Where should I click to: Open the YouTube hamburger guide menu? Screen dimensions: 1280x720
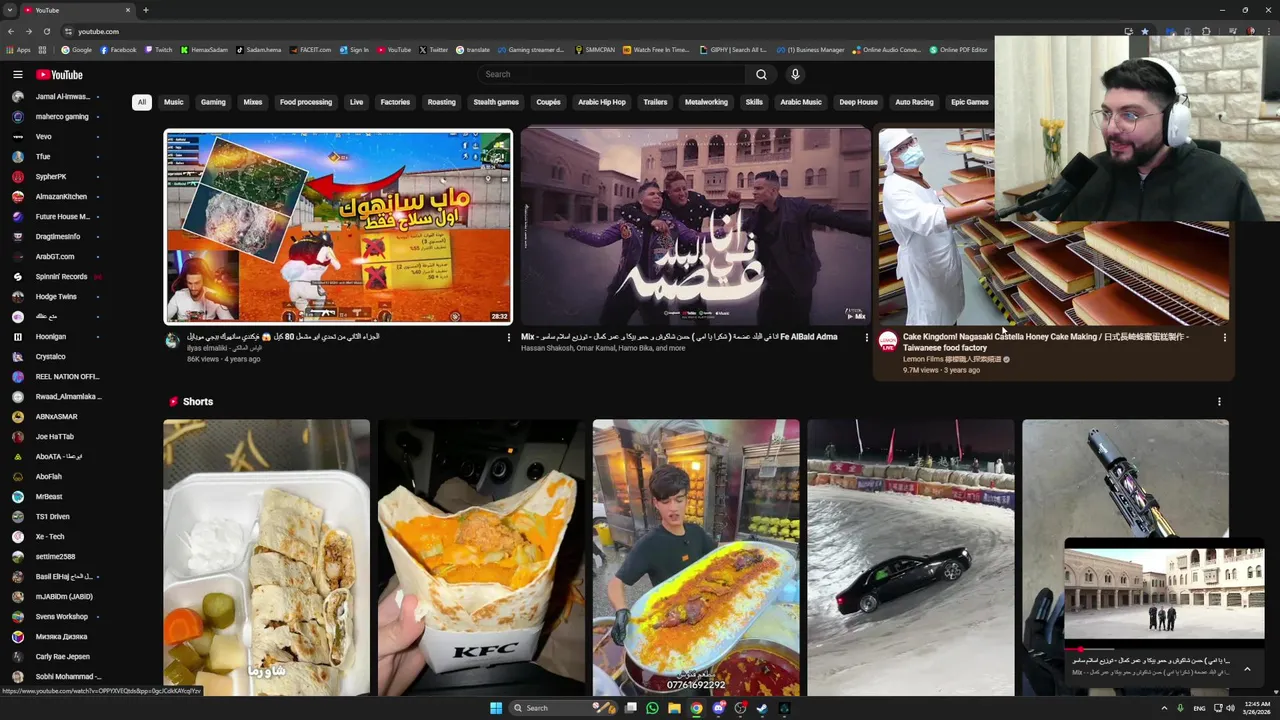17,74
